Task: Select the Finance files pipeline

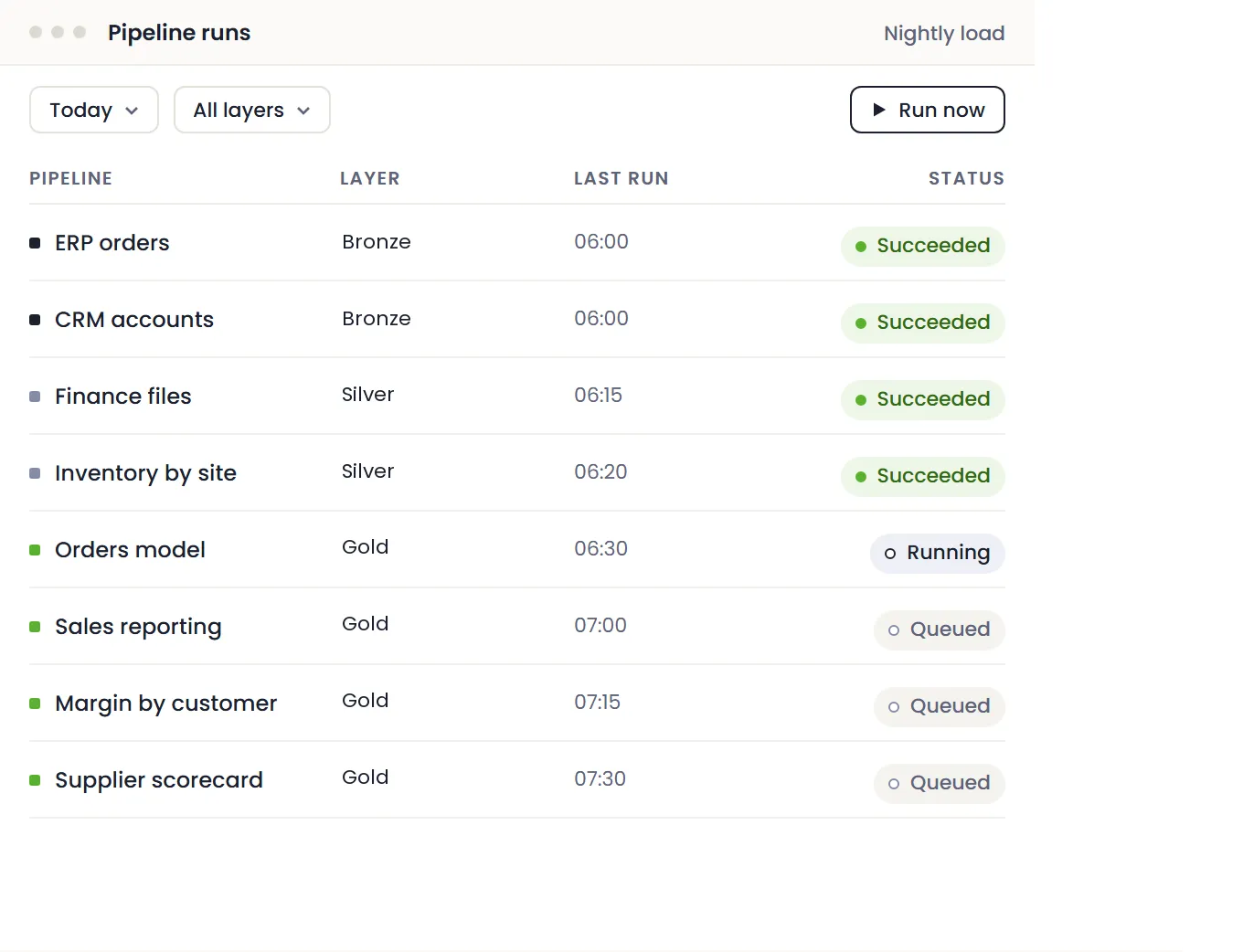Action: [x=123, y=397]
